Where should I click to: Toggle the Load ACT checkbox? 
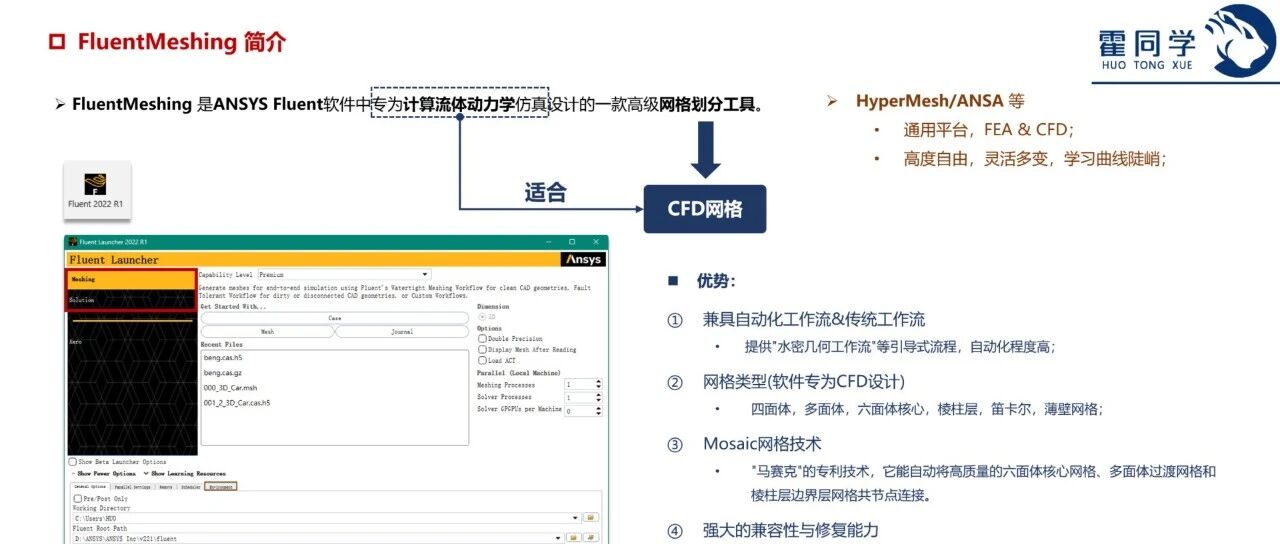pyautogui.click(x=482, y=361)
